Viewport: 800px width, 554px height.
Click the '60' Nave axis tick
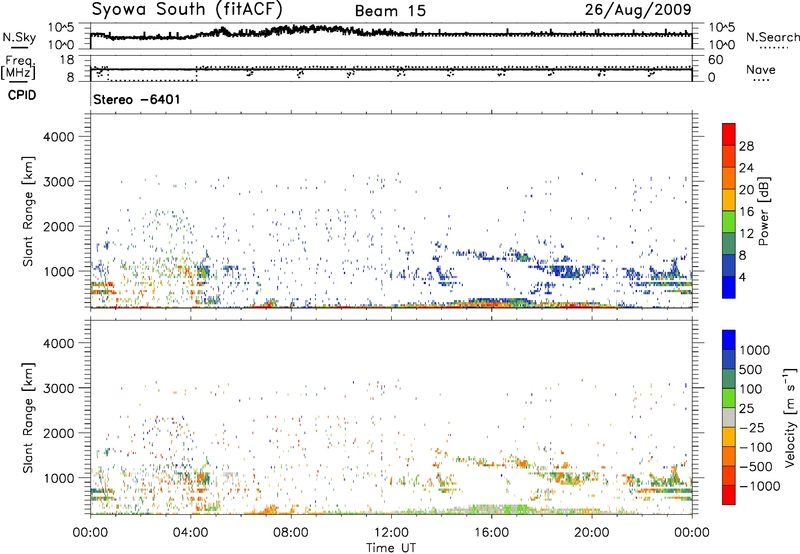coord(715,60)
